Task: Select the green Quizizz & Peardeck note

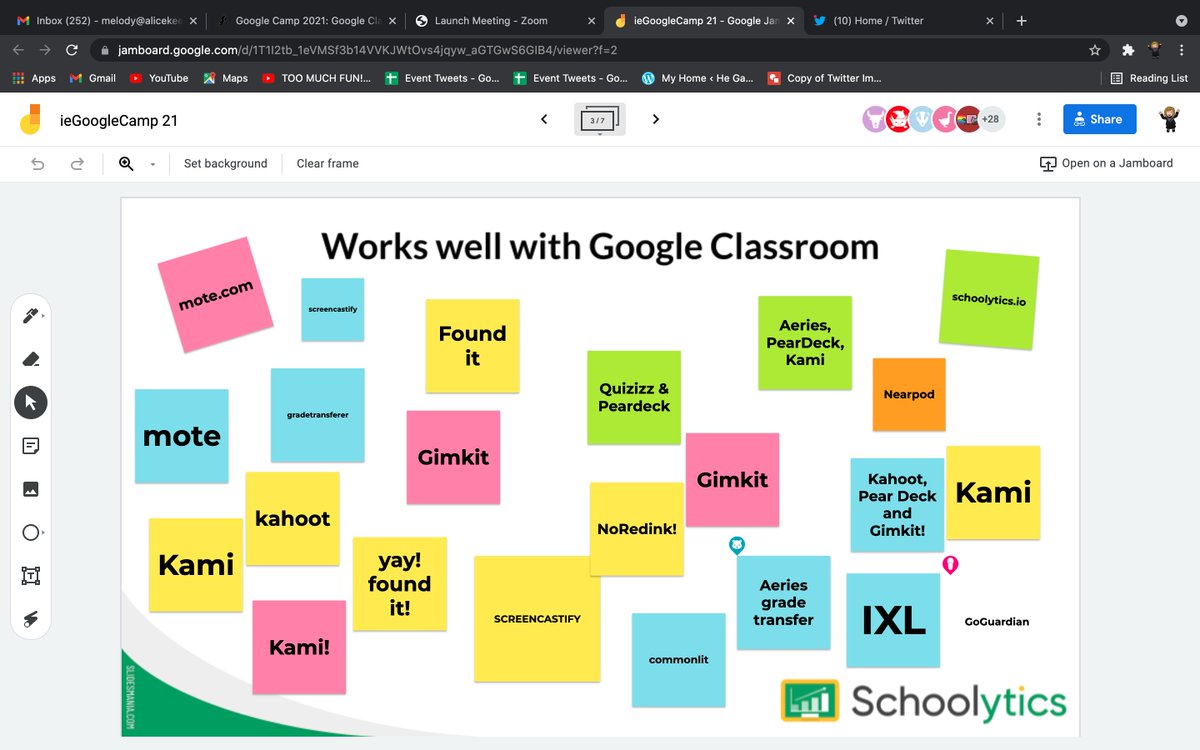Action: 634,397
